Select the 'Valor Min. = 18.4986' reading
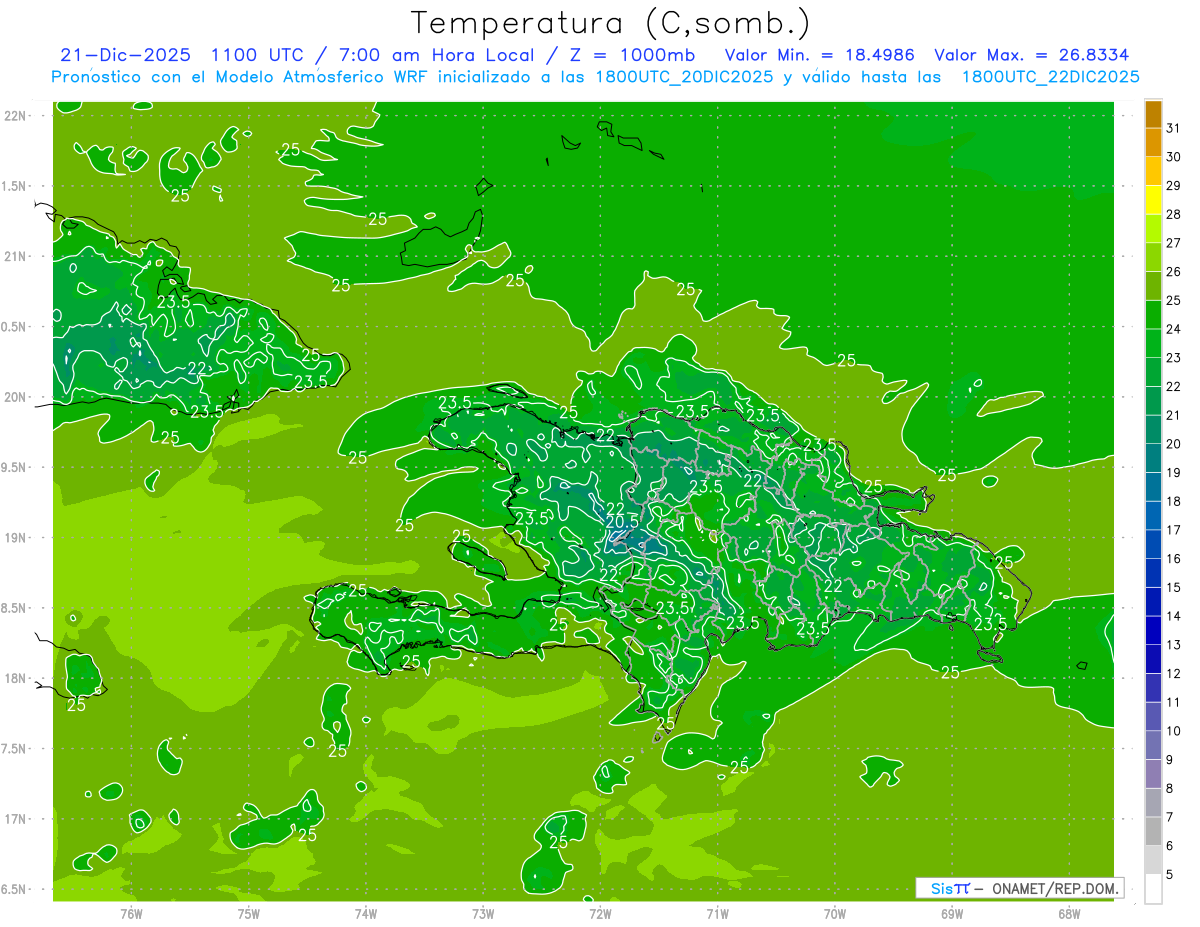The width and height of the screenshot is (1200, 927). 820,55
